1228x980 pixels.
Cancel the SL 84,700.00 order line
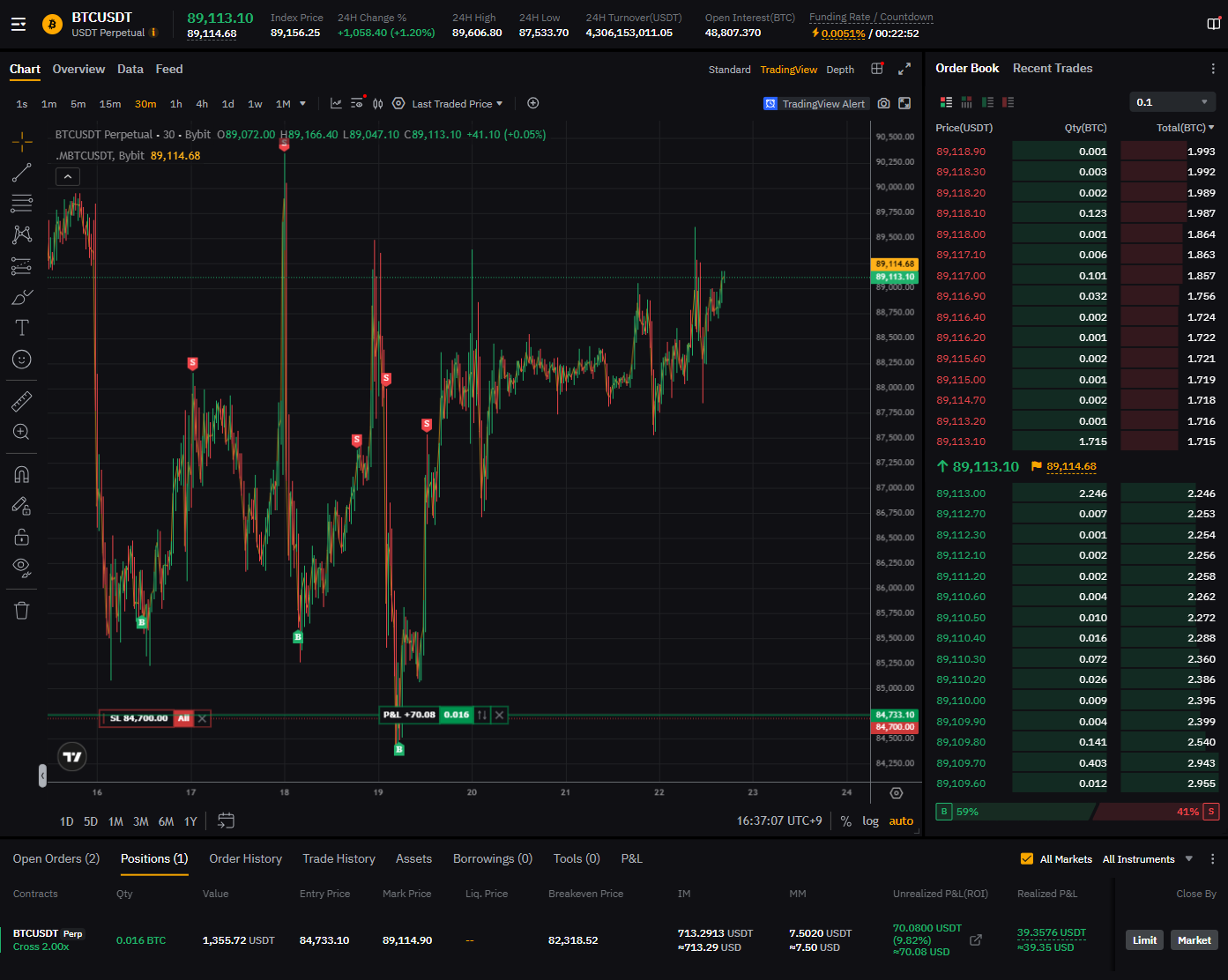[x=203, y=718]
